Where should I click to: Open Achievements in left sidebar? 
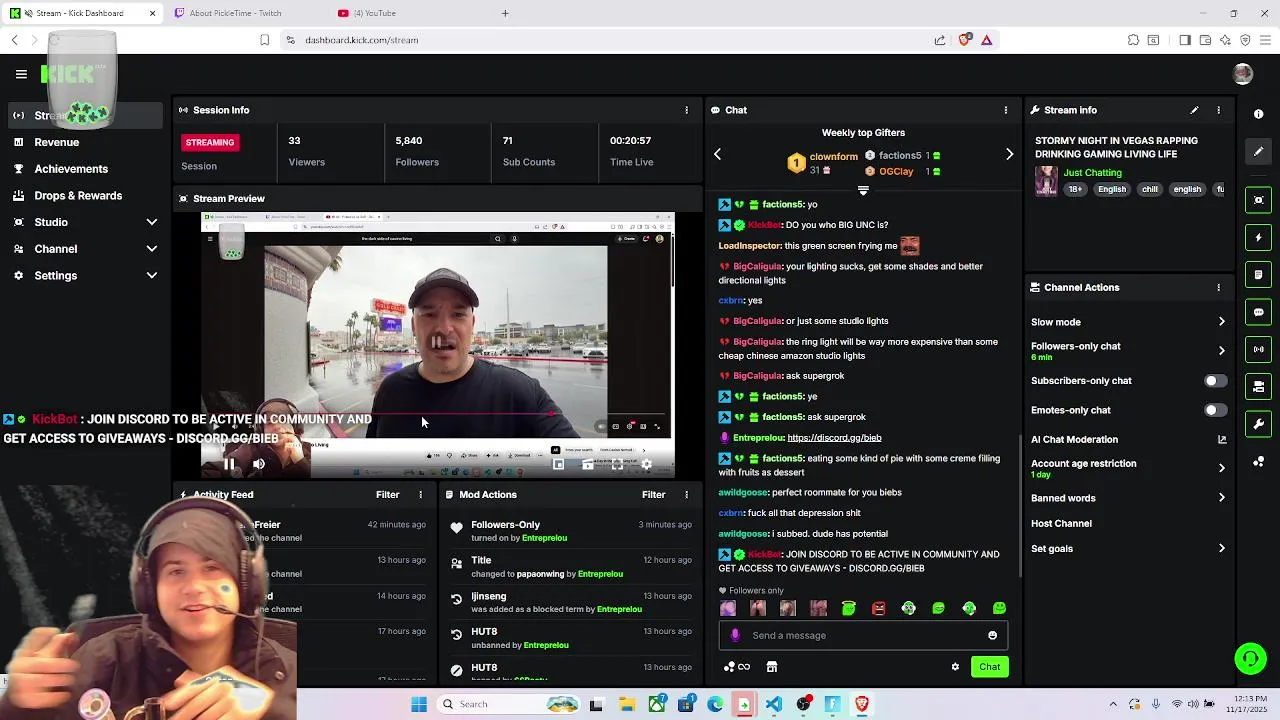[x=71, y=169]
